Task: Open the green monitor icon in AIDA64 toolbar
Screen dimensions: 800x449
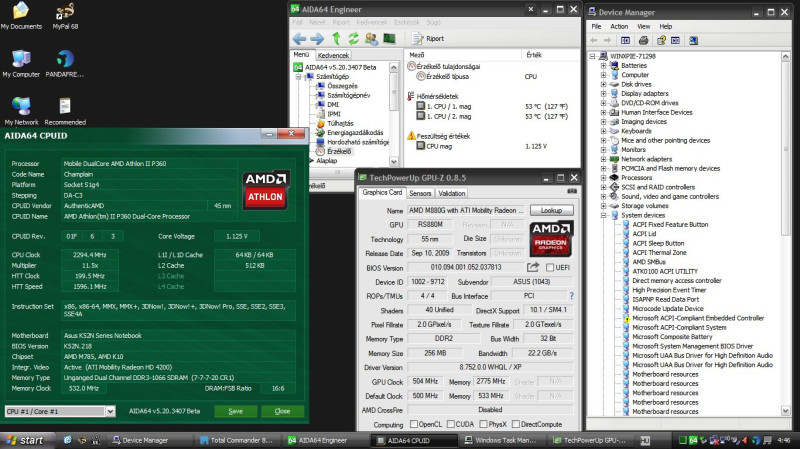Action: tap(389, 38)
